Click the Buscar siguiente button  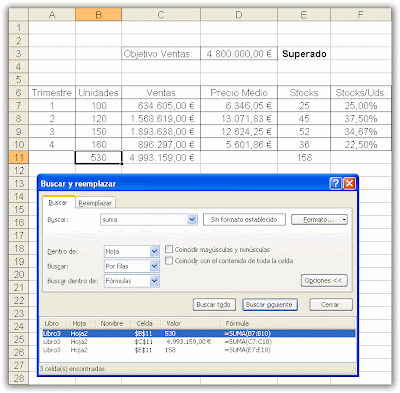[x=270, y=305]
